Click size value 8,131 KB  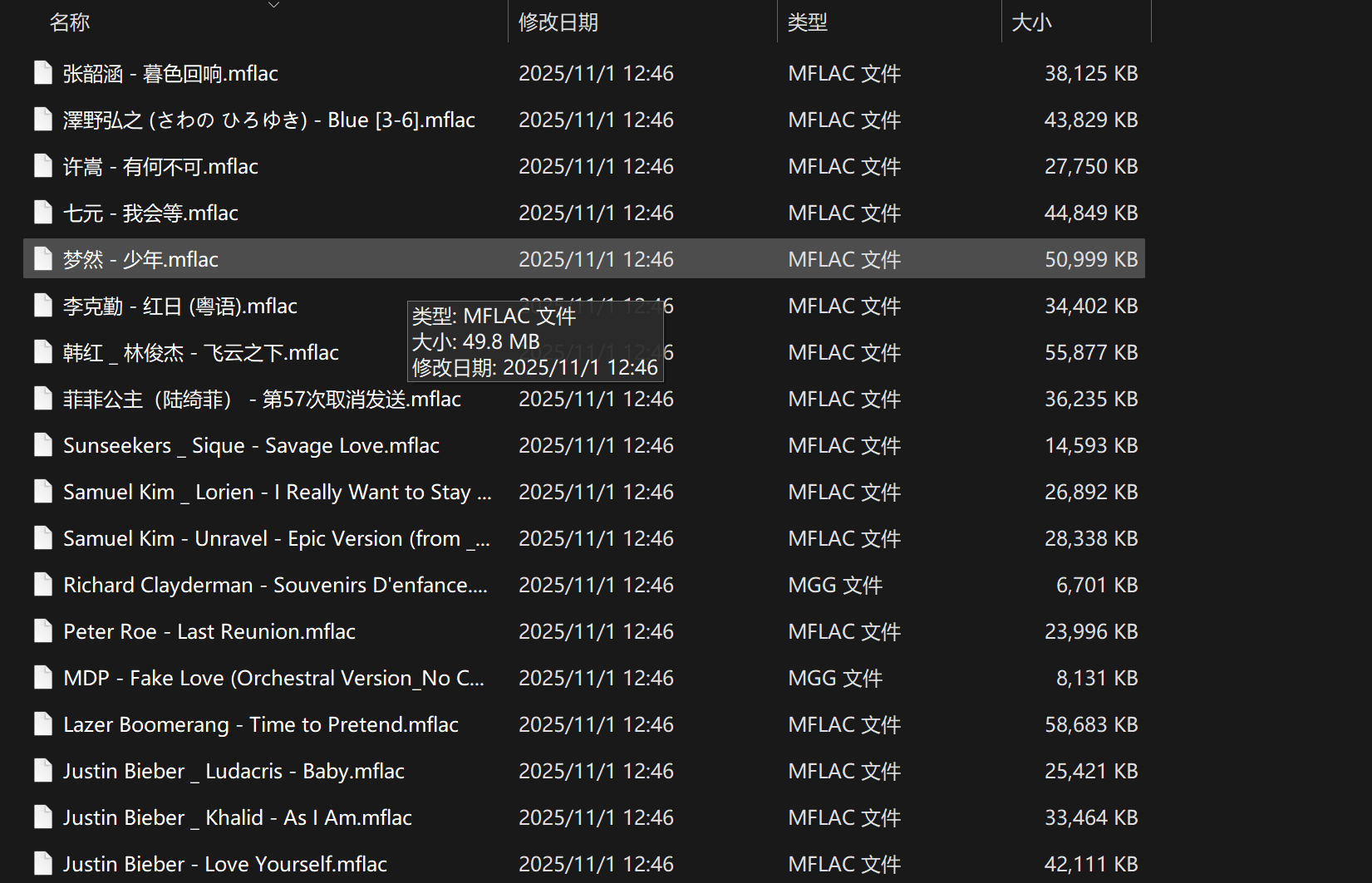1097,678
